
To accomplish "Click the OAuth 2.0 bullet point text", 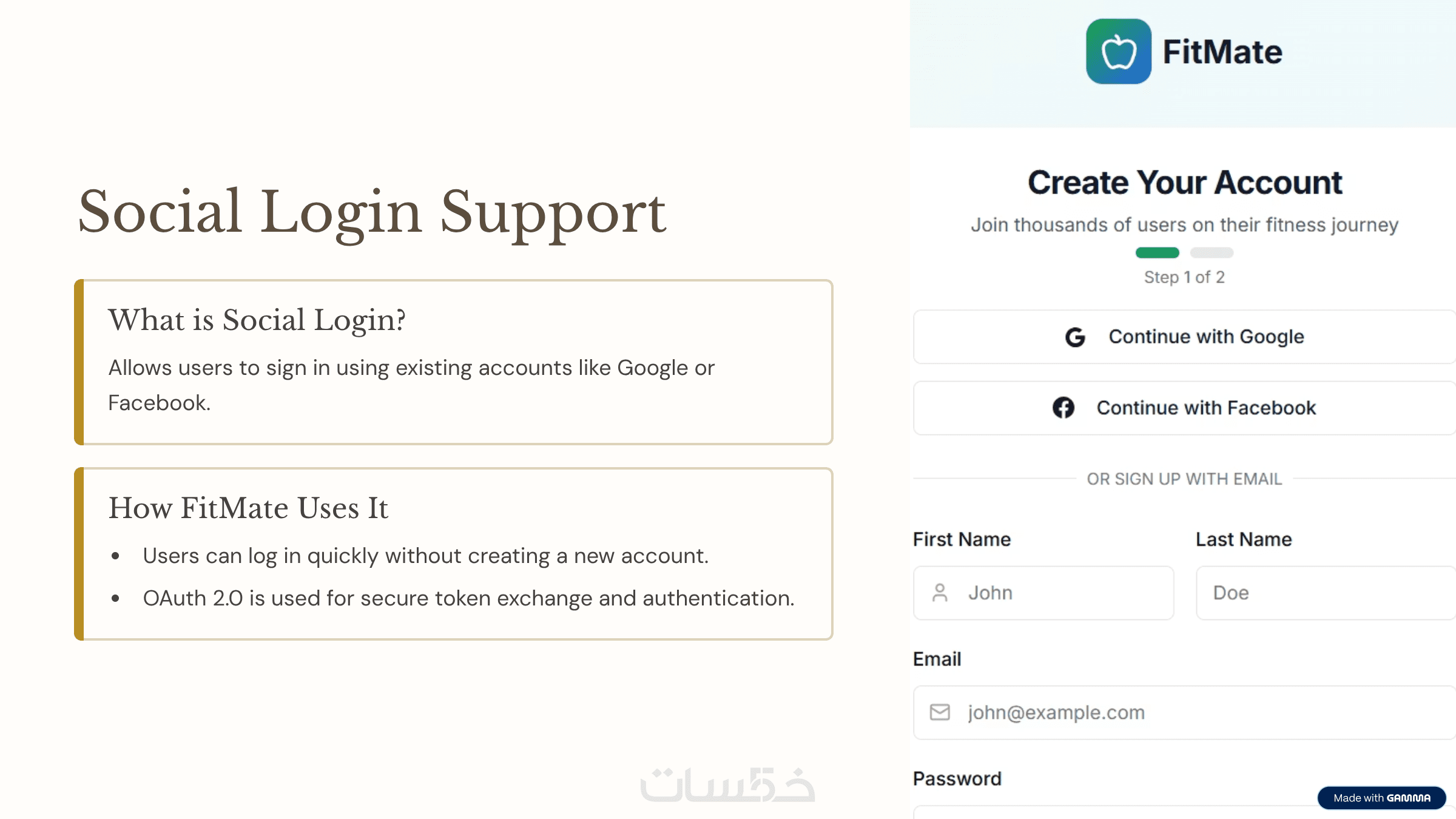I will pos(468,598).
